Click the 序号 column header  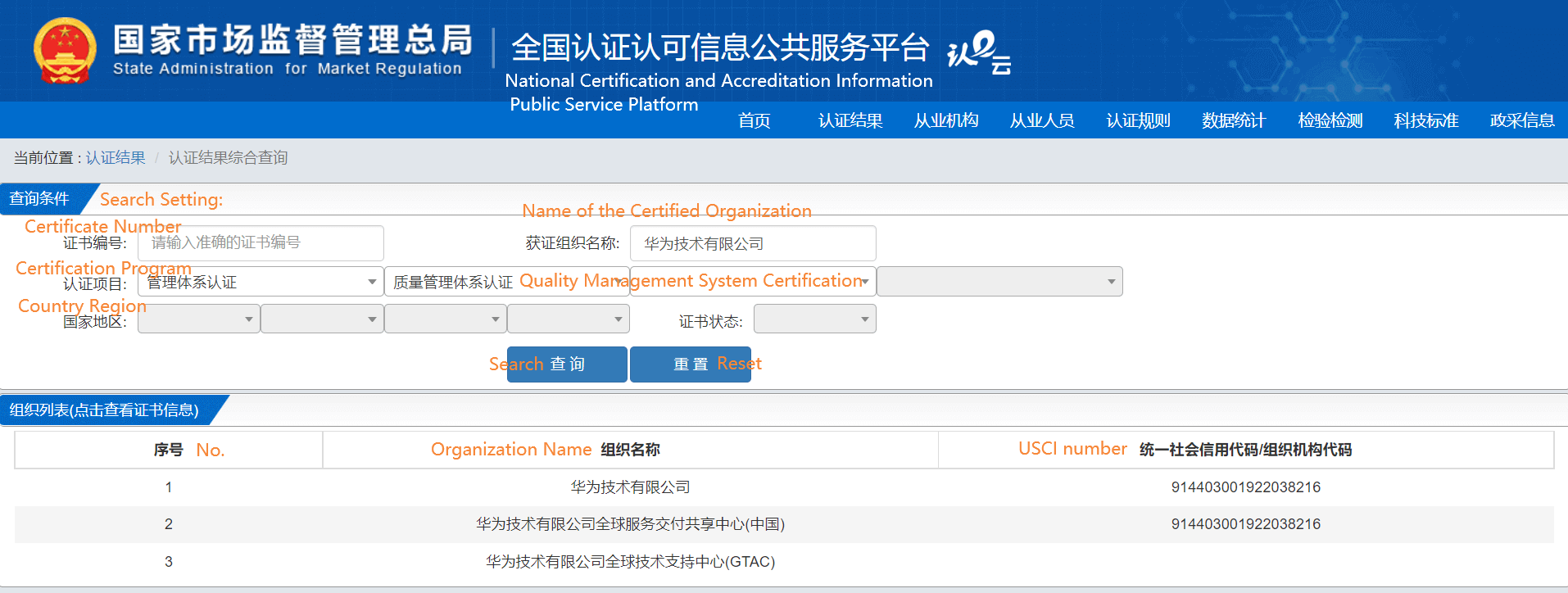169,450
